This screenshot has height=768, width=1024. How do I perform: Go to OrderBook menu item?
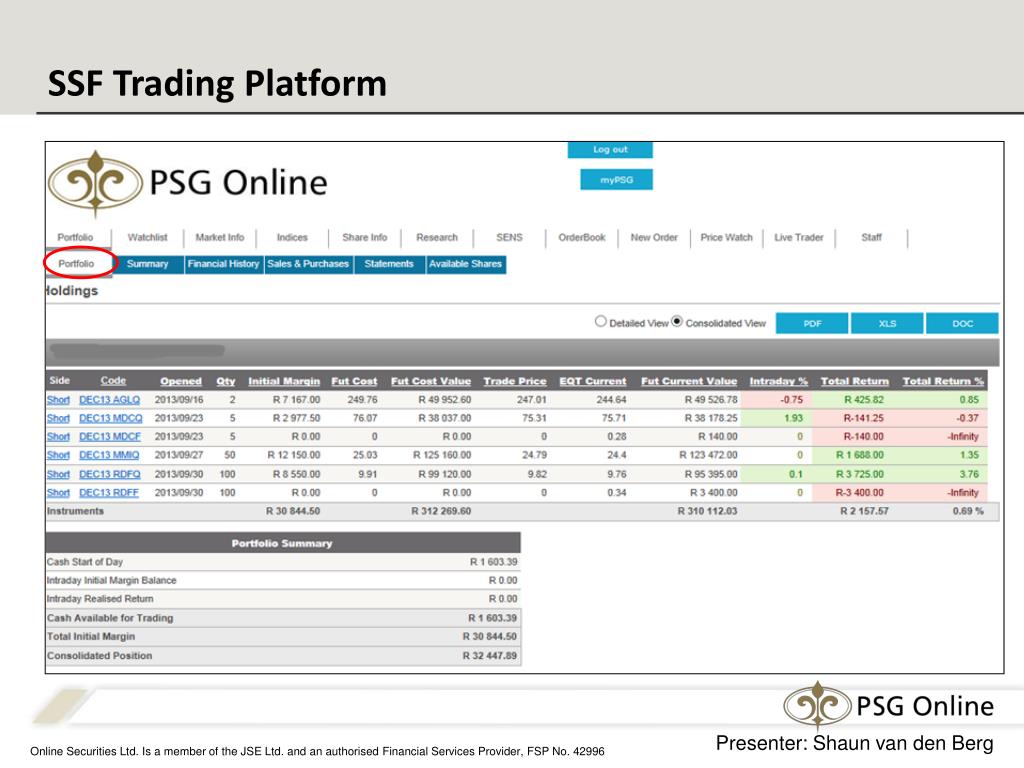[582, 237]
